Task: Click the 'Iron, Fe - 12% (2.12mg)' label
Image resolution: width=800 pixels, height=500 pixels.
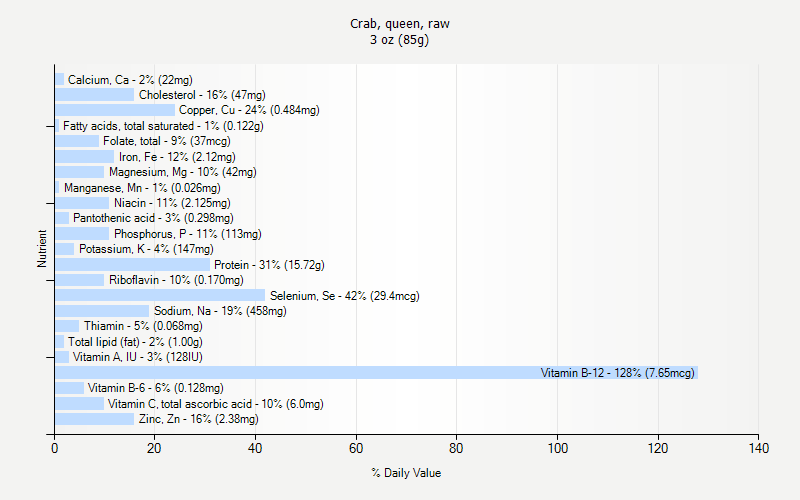Action: point(177,157)
